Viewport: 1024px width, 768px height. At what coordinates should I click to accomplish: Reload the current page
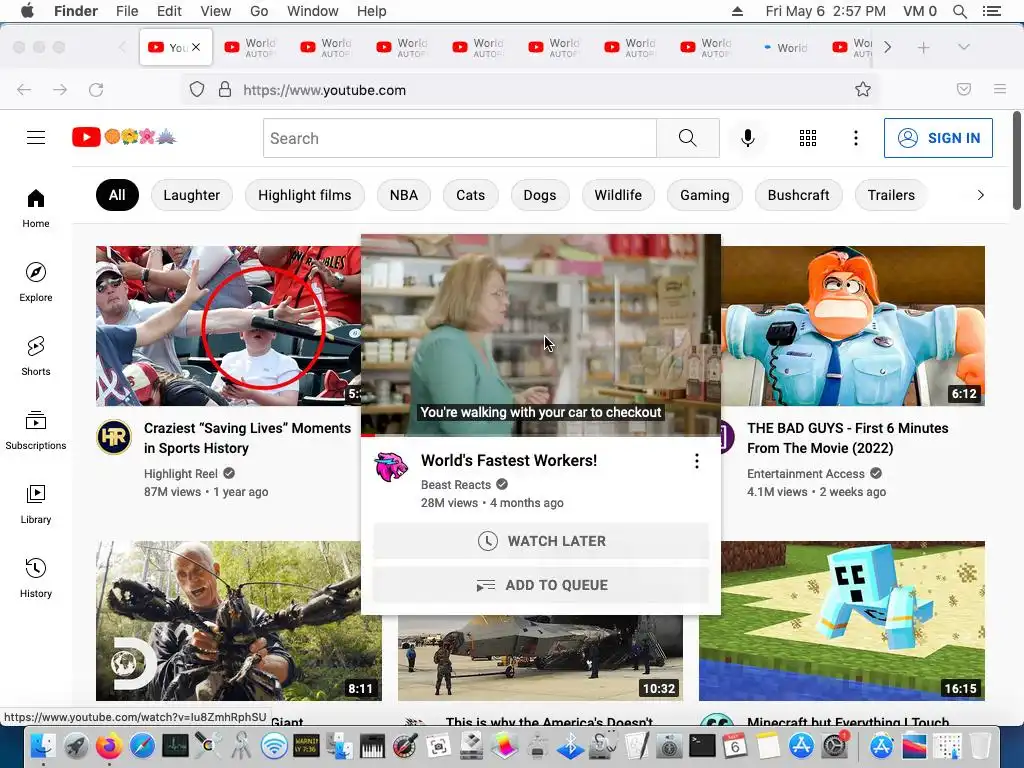96,89
